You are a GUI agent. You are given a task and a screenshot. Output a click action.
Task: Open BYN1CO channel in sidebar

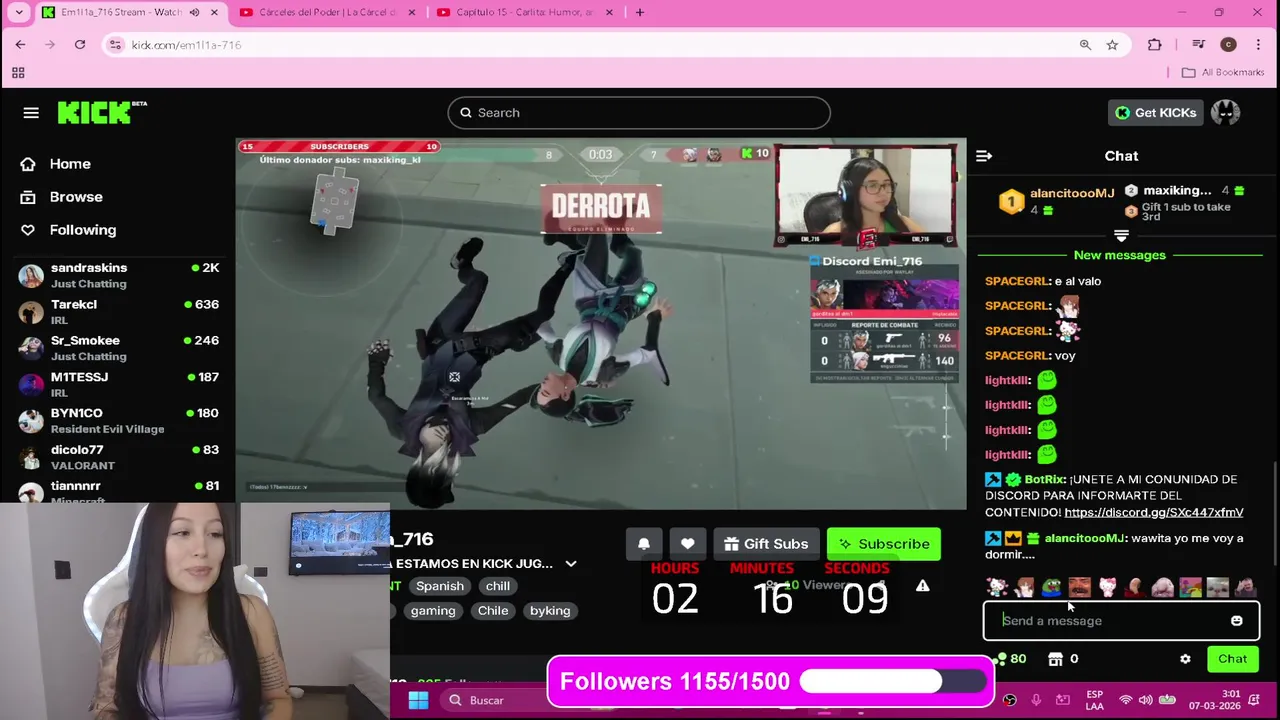pos(118,421)
